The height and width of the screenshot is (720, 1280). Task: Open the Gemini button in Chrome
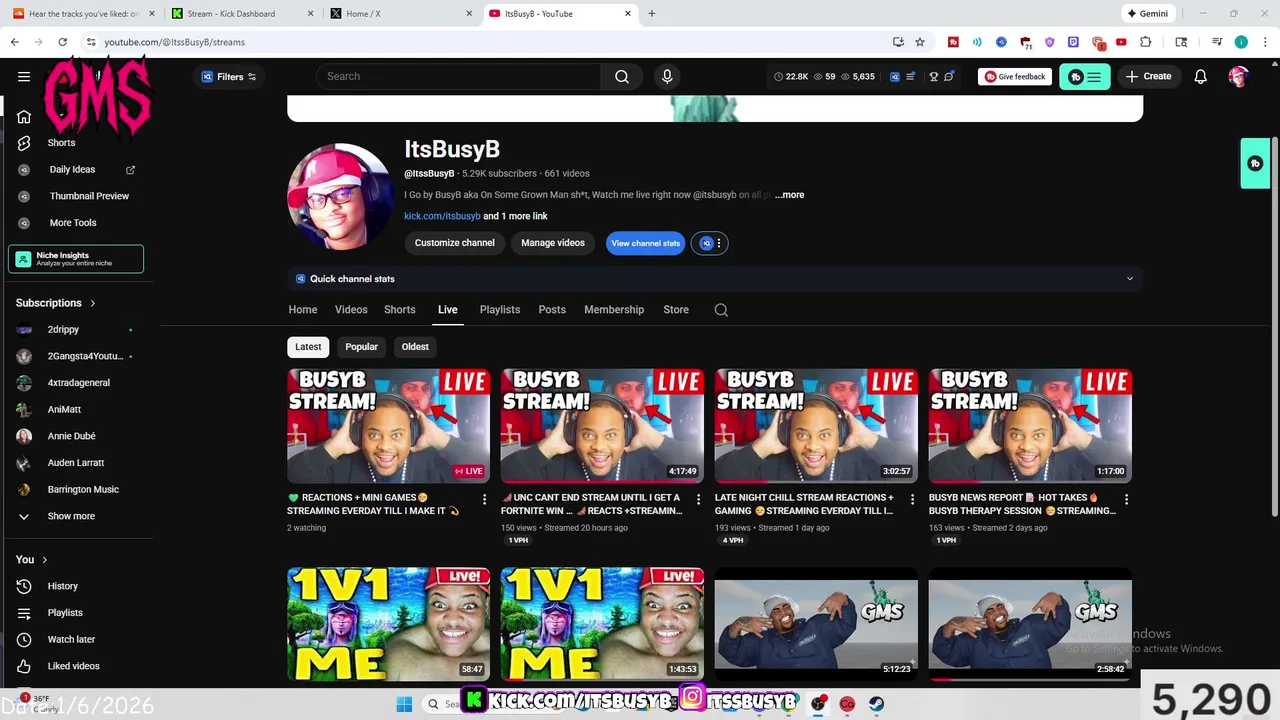point(1147,14)
